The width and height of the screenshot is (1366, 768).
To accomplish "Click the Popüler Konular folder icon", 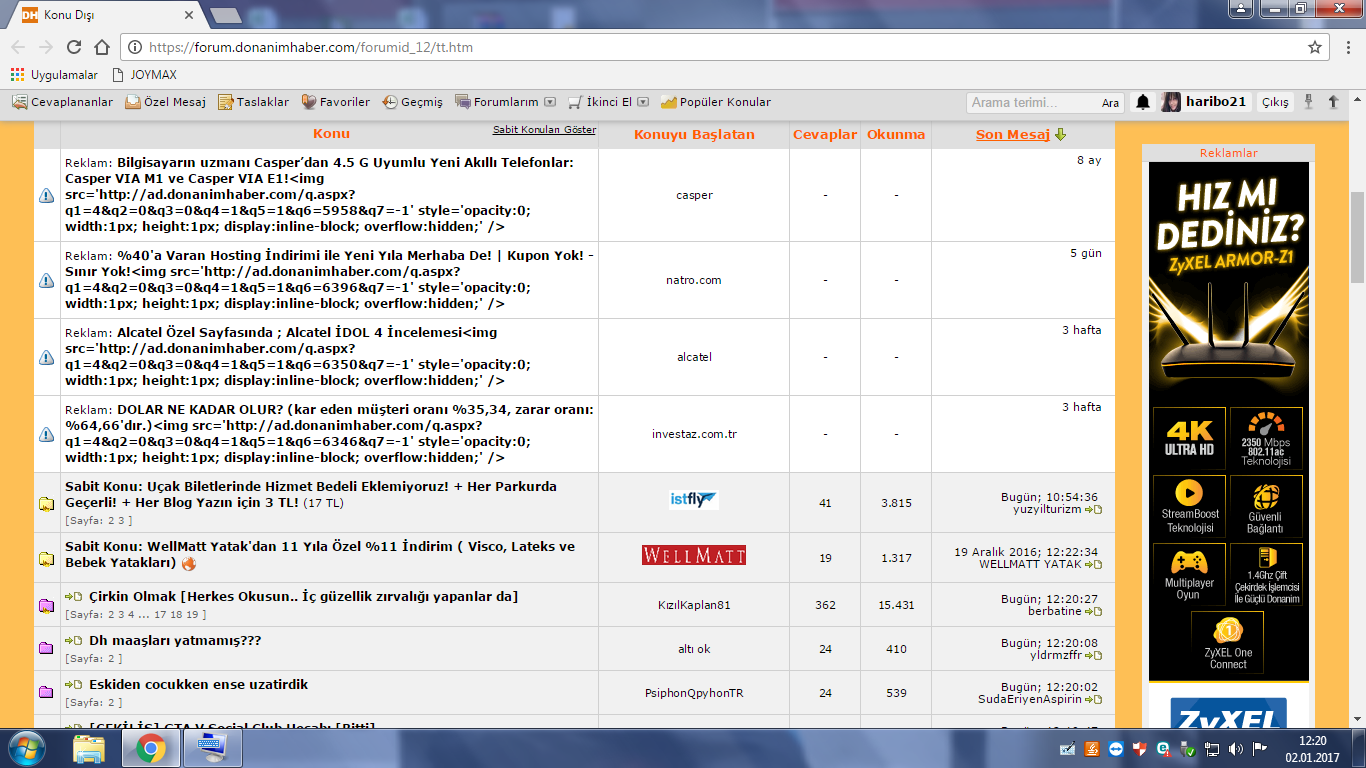I will click(669, 102).
